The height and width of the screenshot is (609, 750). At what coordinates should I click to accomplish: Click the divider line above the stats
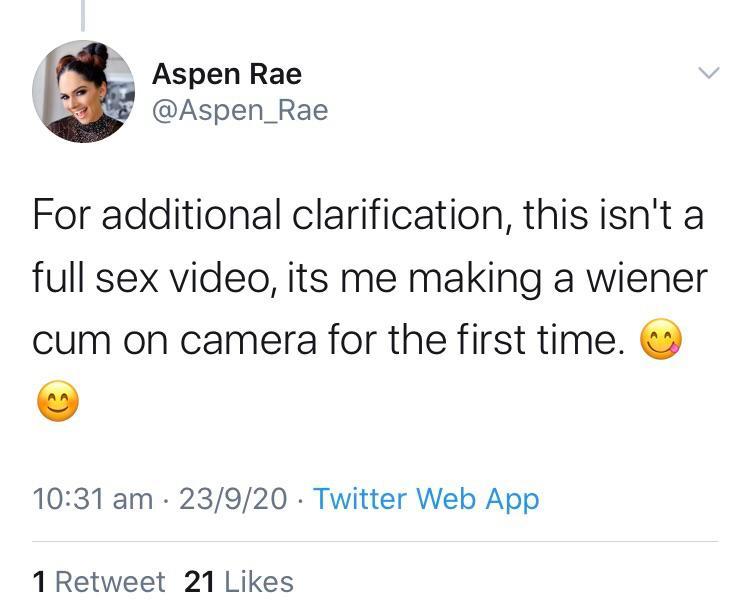click(375, 542)
